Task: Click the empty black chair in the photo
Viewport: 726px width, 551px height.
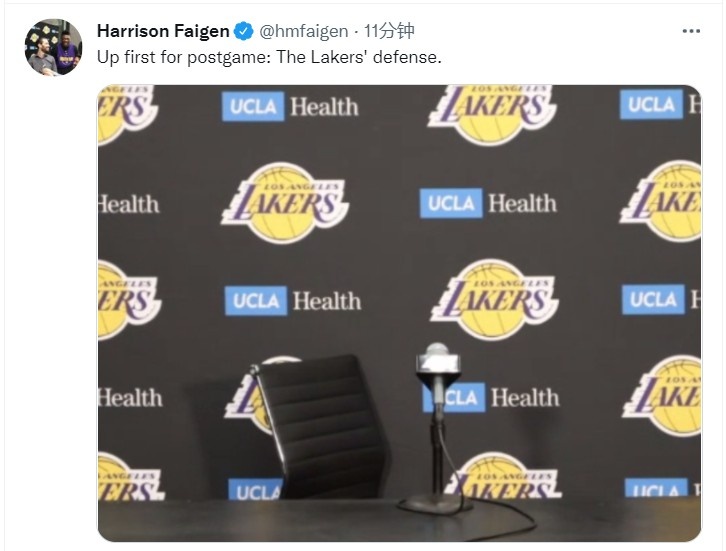Action: [319, 426]
